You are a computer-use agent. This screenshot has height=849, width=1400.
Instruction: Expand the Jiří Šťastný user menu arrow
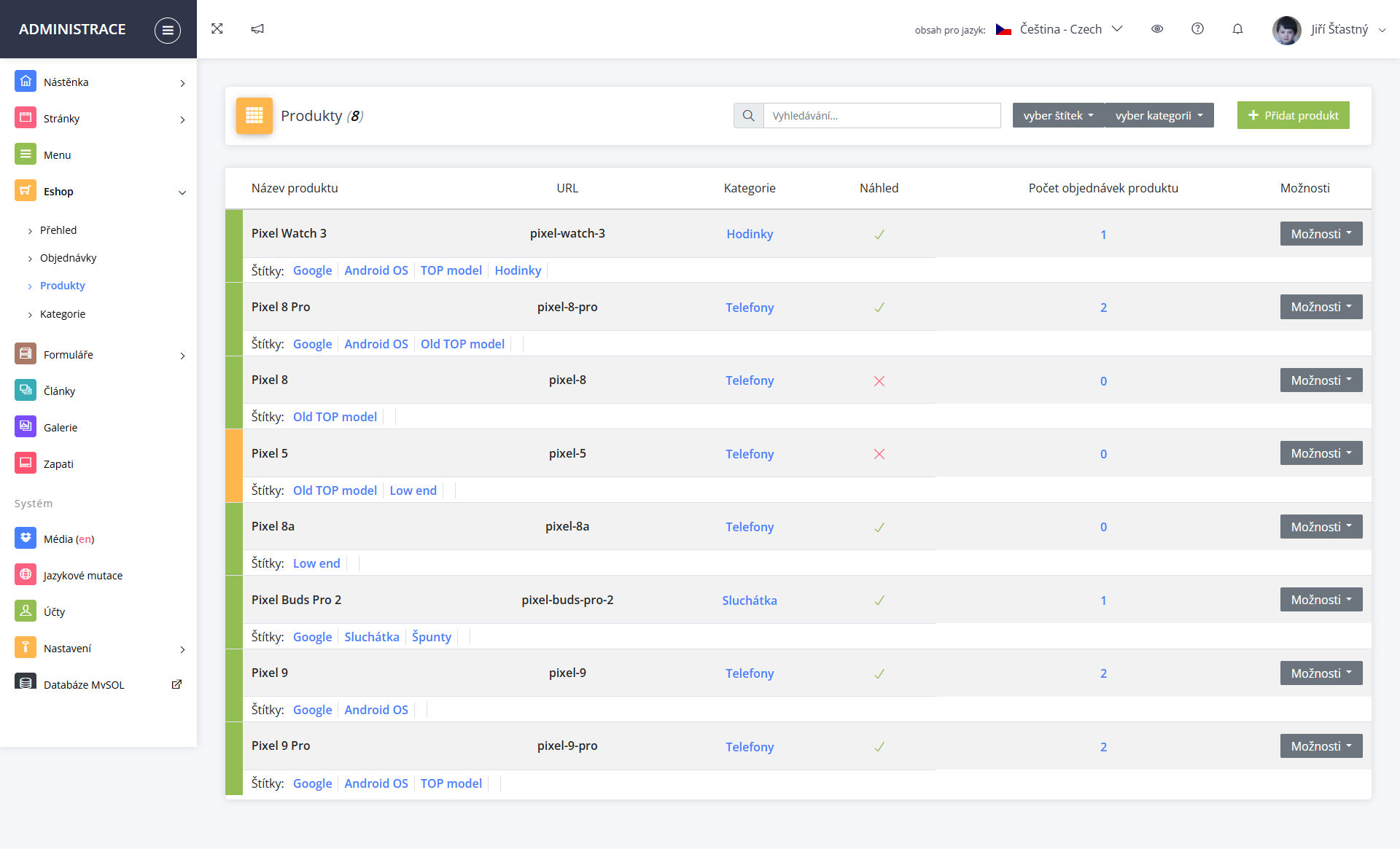tap(1382, 30)
